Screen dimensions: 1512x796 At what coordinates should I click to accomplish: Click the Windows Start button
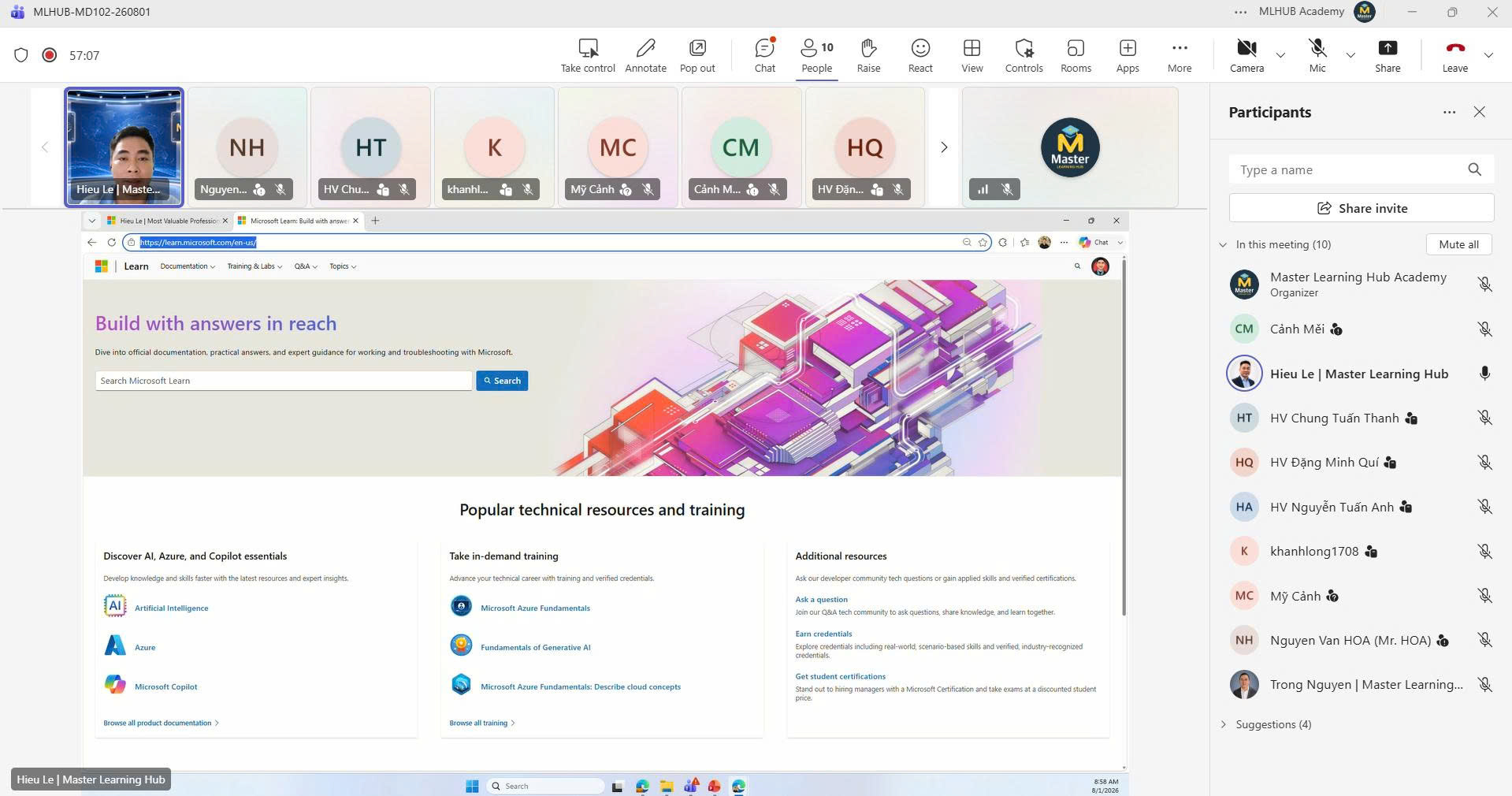[x=472, y=786]
